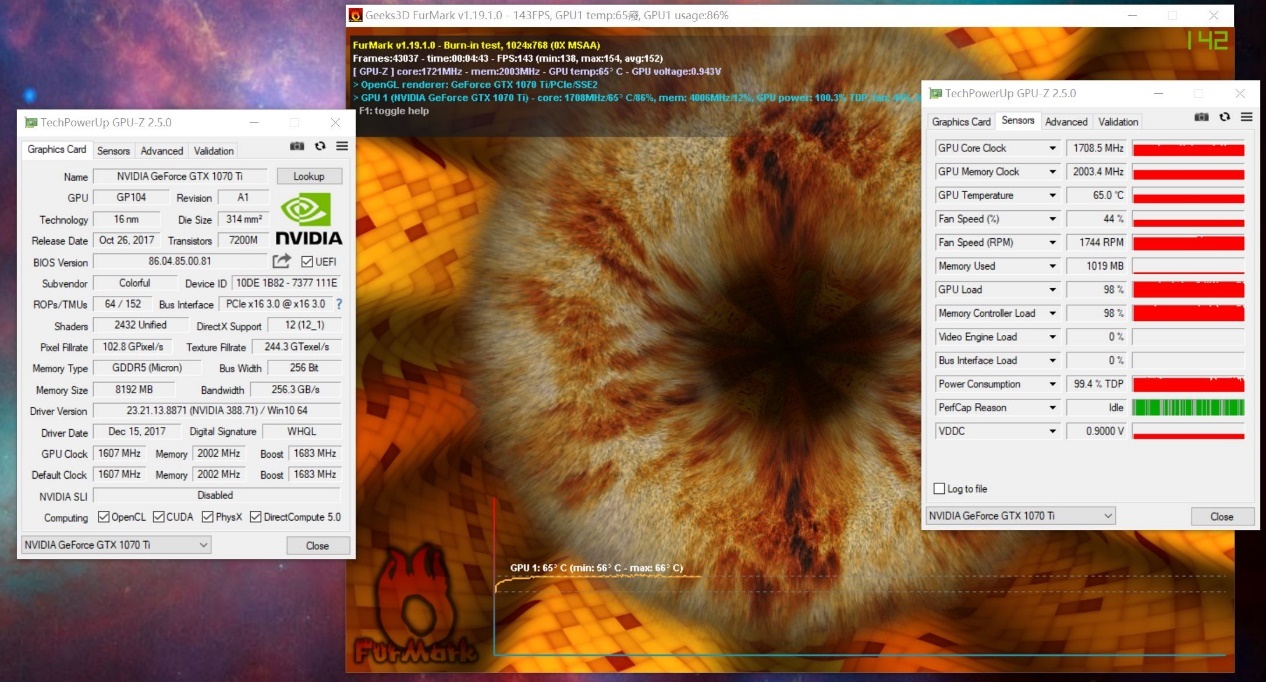This screenshot has height=682, width=1266.
Task: Expand the Power Consumption sensor dropdown
Action: pos(1052,384)
